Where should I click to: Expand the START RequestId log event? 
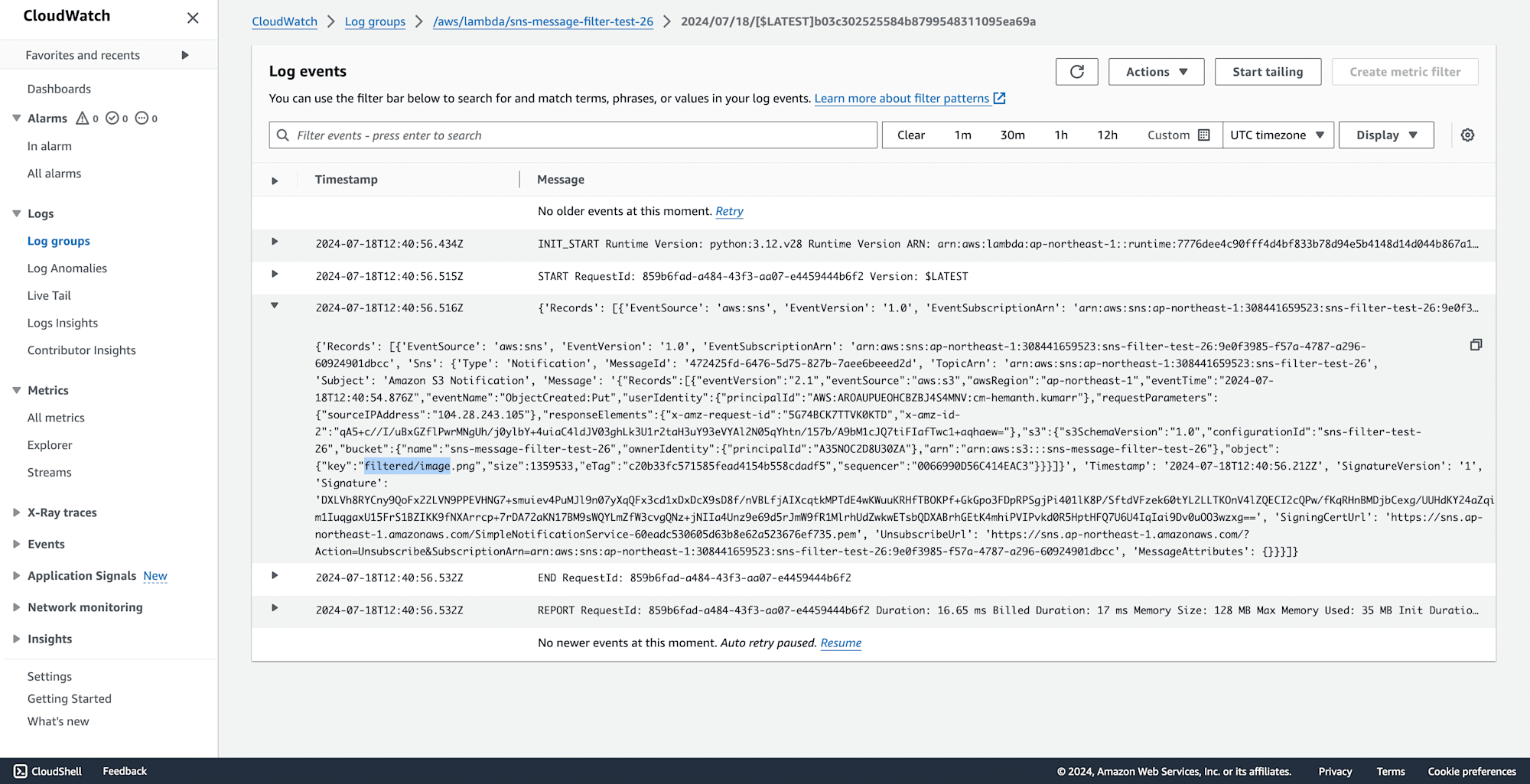[275, 274]
